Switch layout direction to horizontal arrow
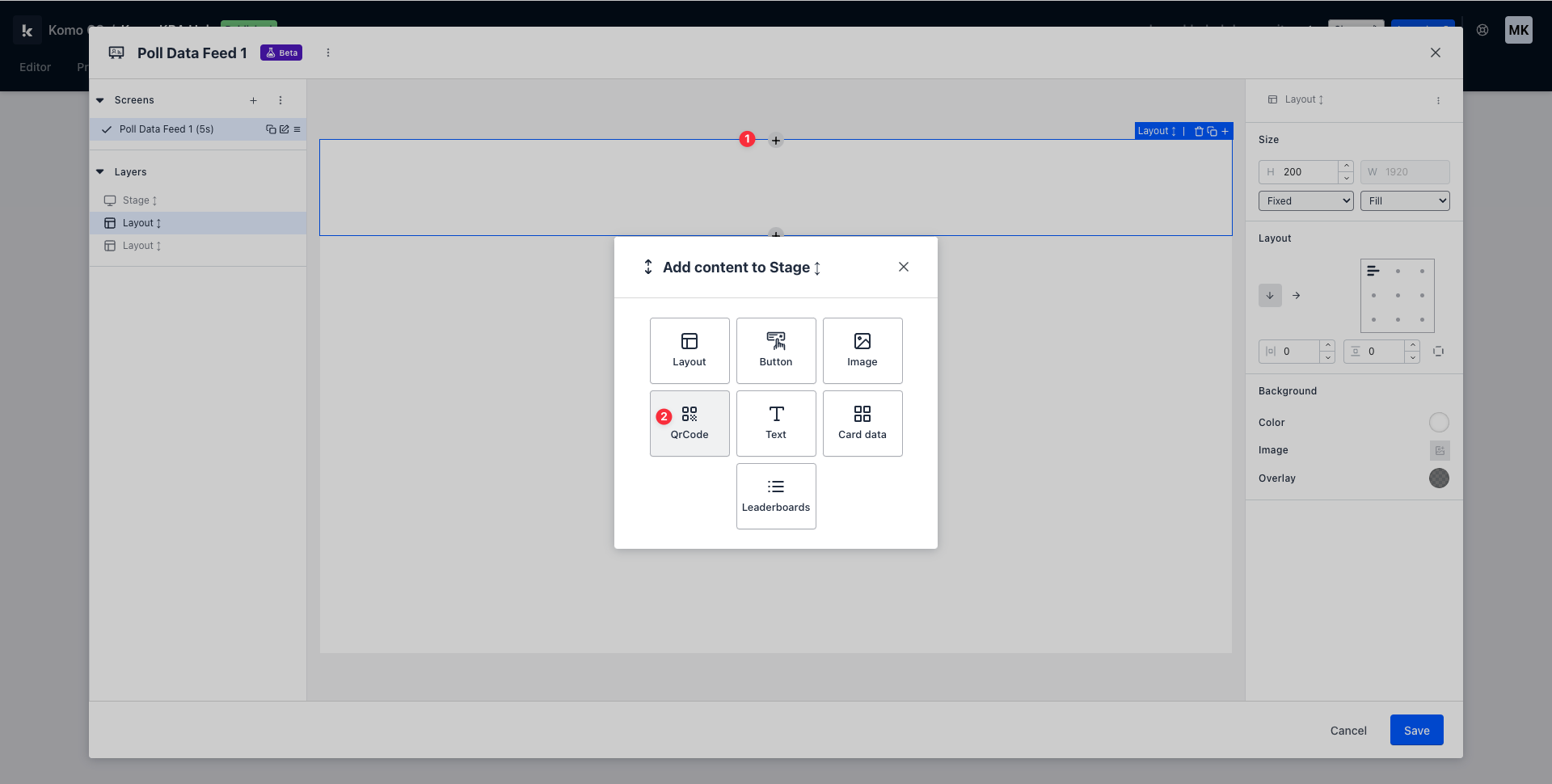 [1296, 296]
